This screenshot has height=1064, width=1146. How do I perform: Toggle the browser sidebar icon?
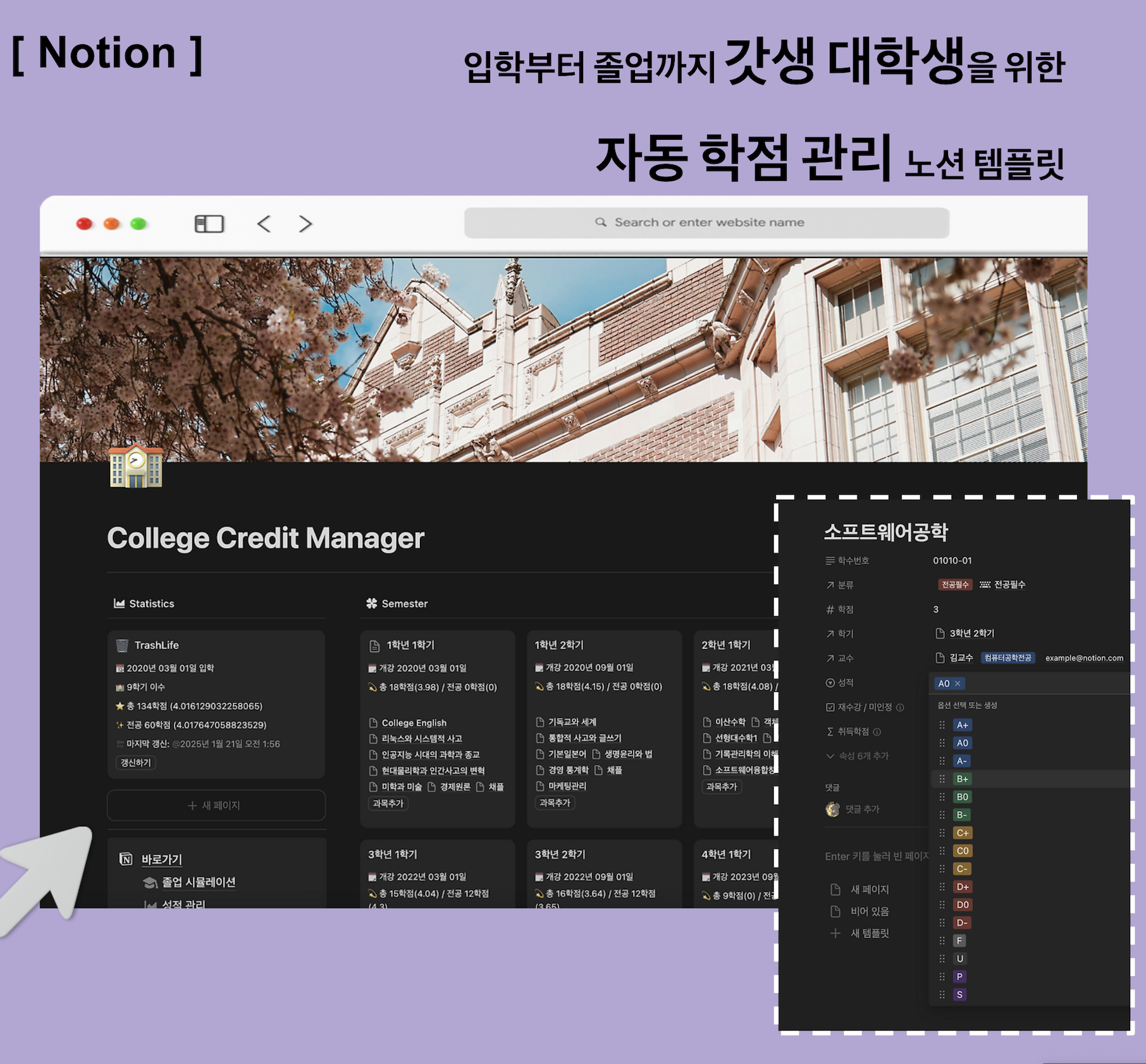point(209,224)
